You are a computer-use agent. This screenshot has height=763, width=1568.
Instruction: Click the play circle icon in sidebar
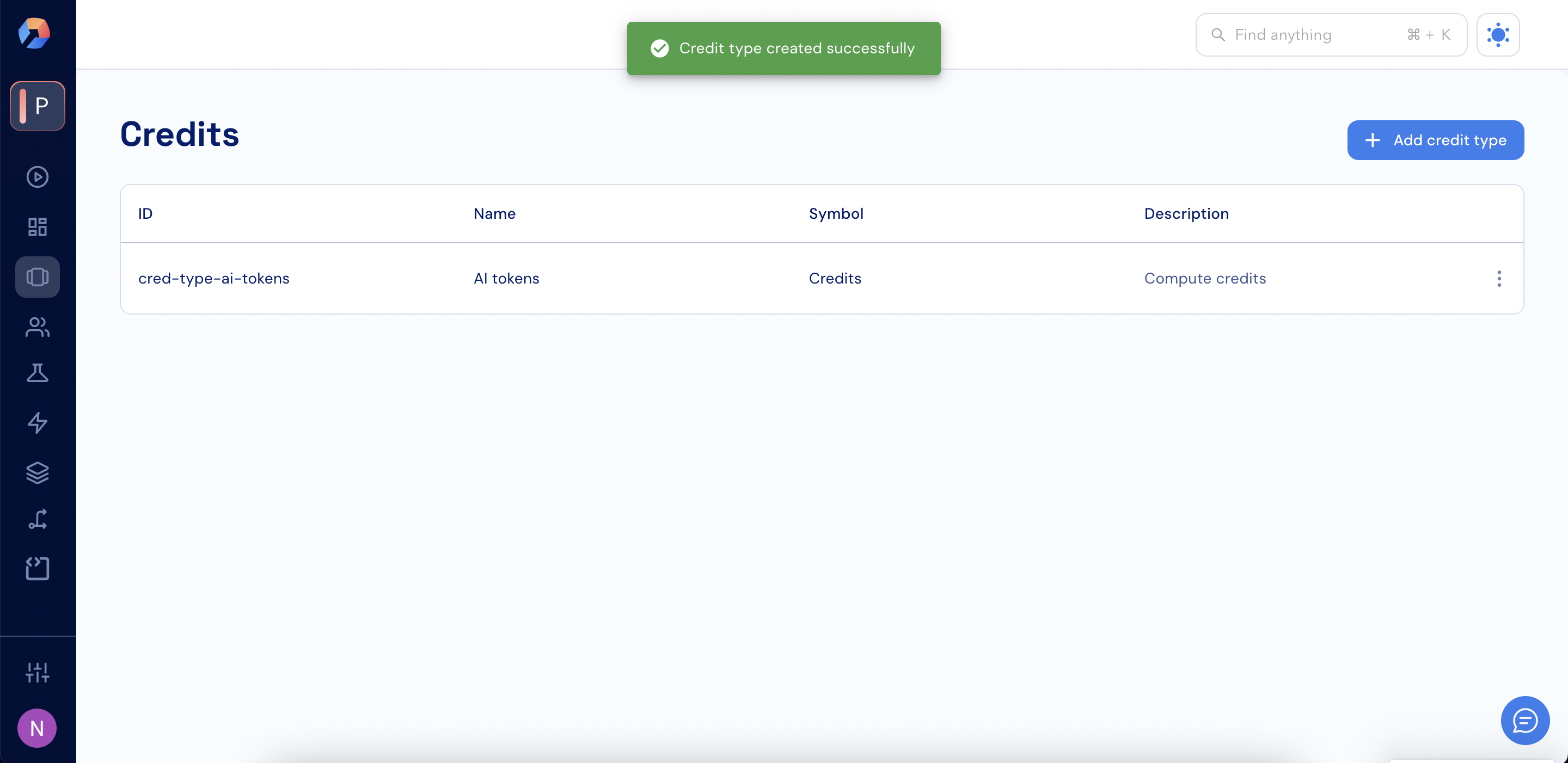(x=37, y=177)
